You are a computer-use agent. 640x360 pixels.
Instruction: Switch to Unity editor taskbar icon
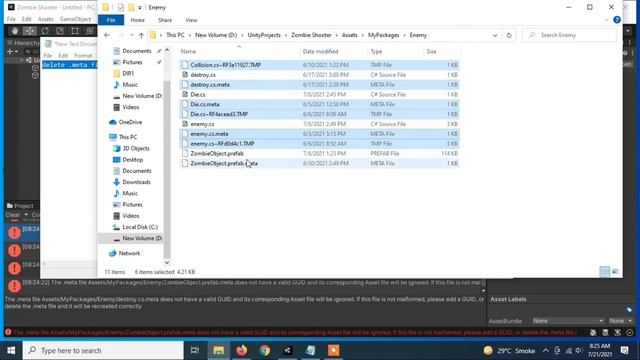[288, 351]
